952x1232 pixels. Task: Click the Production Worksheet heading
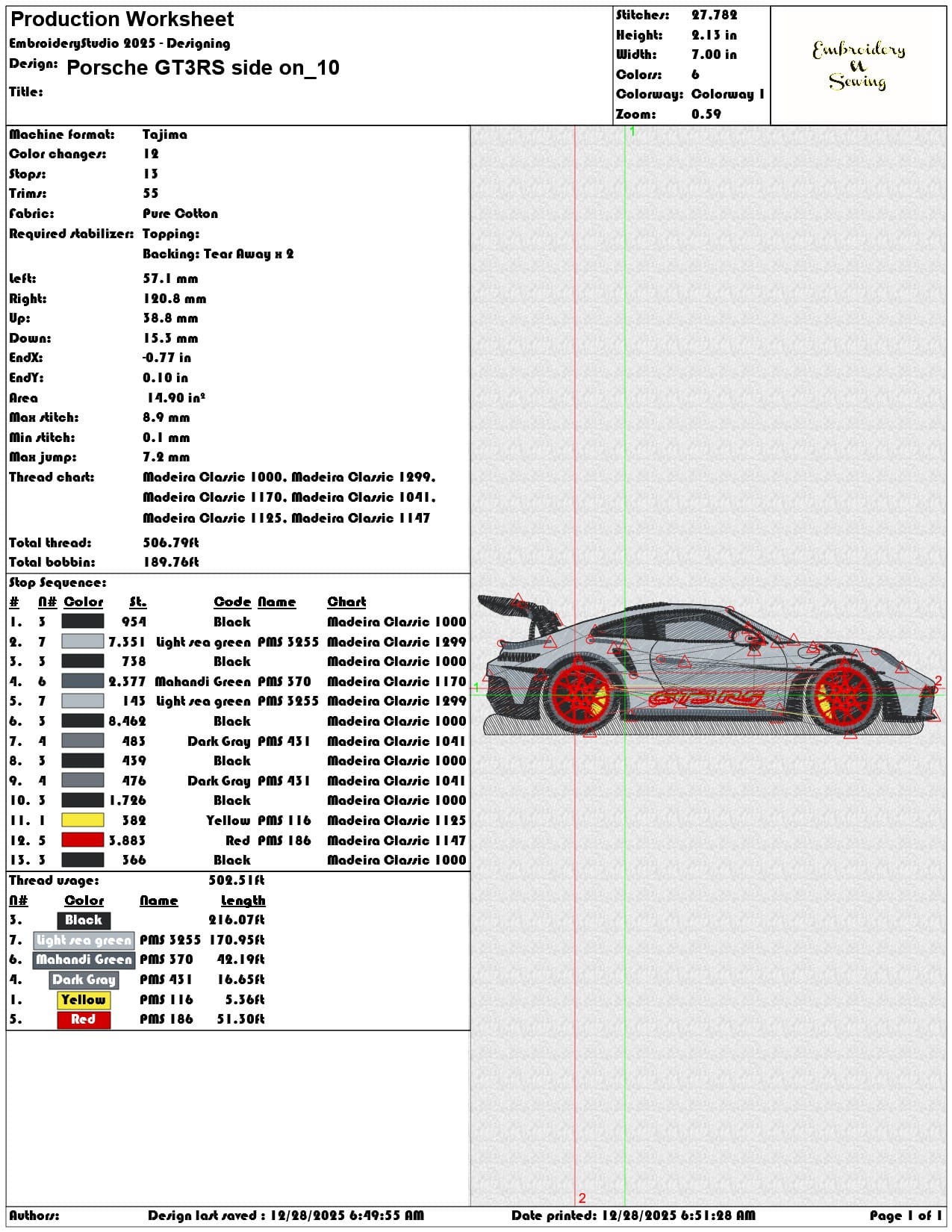(122, 19)
